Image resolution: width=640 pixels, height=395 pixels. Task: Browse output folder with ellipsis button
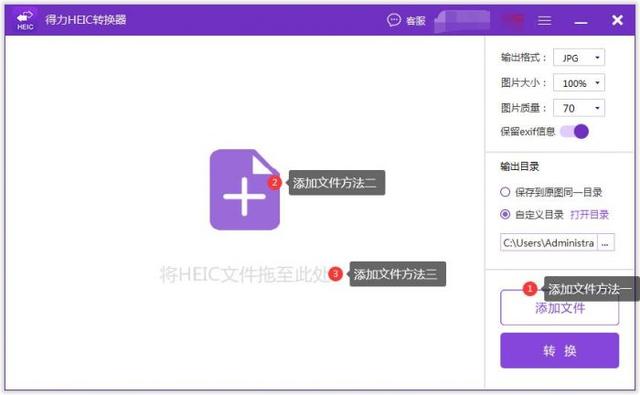coord(605,243)
